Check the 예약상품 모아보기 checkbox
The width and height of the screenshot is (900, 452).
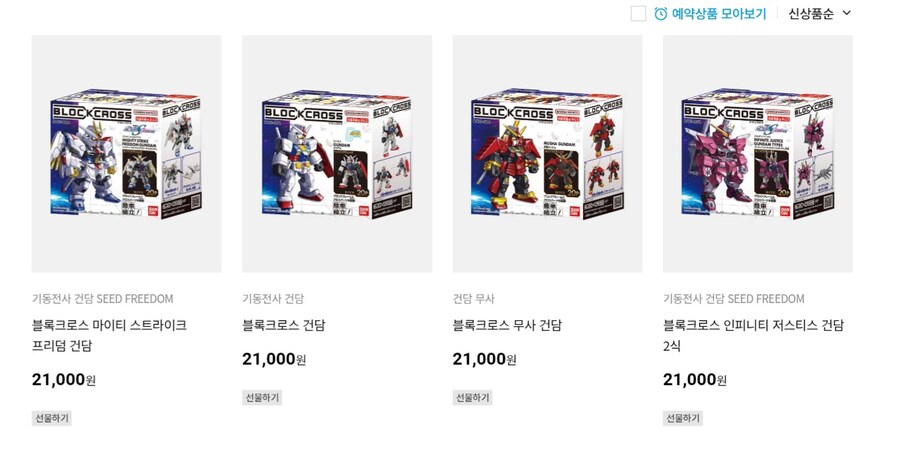(638, 14)
